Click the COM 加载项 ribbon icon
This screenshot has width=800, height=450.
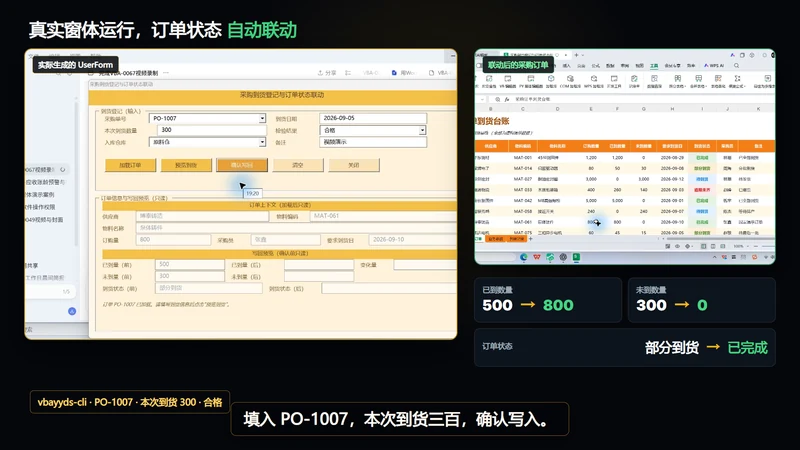pyautogui.click(x=570, y=82)
